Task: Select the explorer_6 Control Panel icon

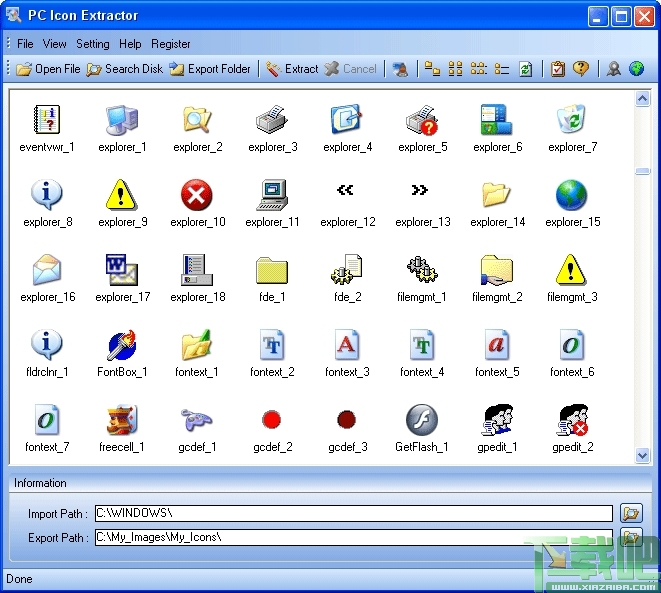Action: (497, 120)
